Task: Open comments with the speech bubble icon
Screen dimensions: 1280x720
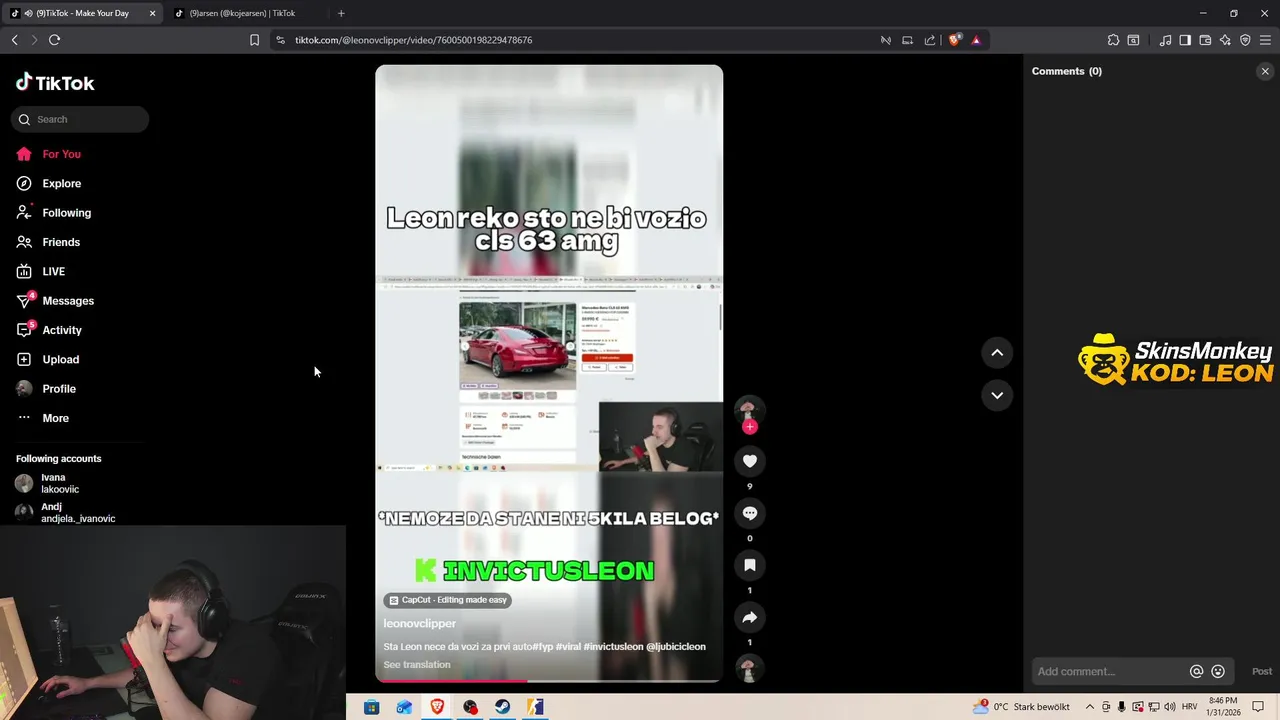Action: tap(750, 513)
